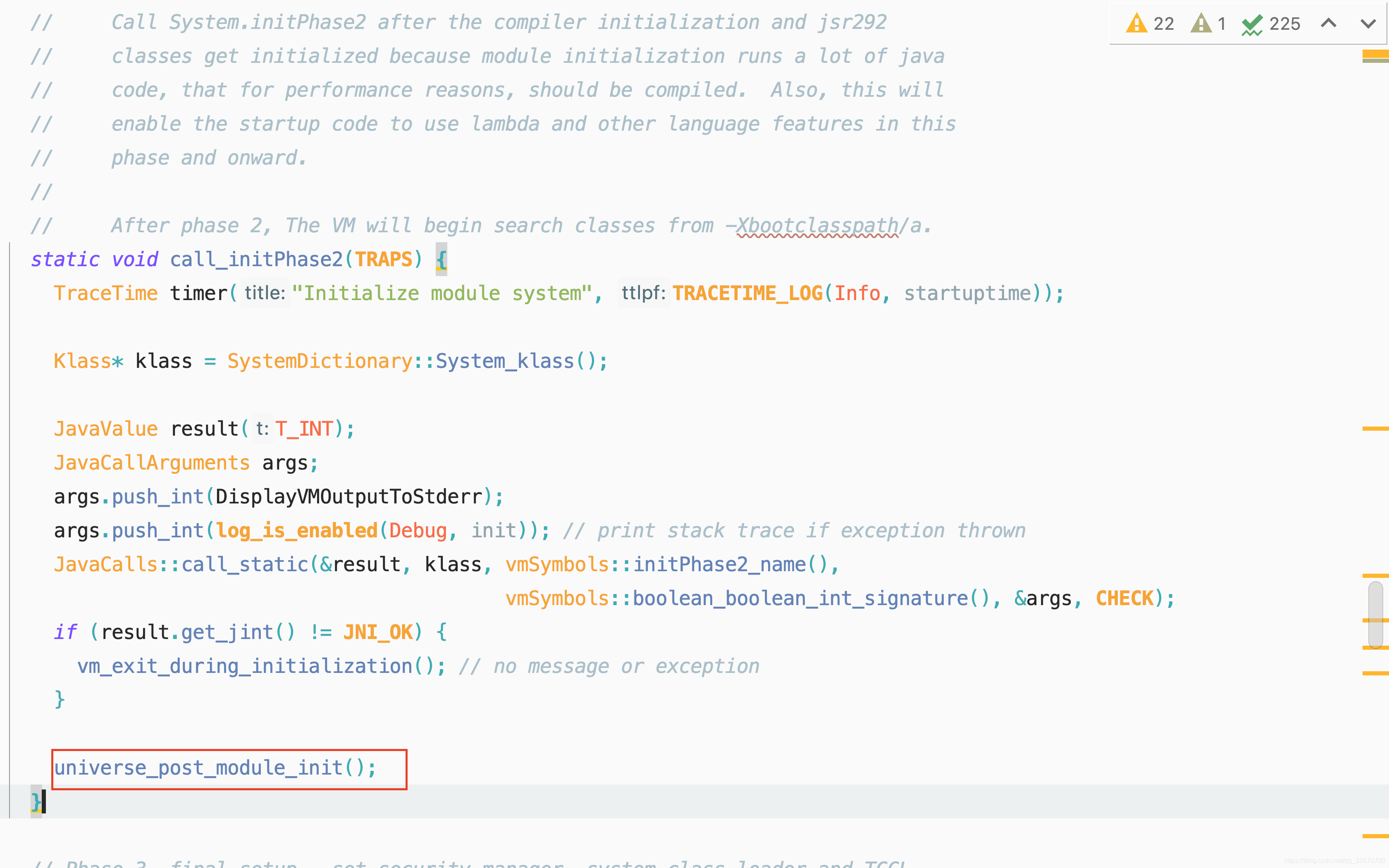Click the Klass* type declaration
The image size is (1389, 868).
[x=88, y=361]
